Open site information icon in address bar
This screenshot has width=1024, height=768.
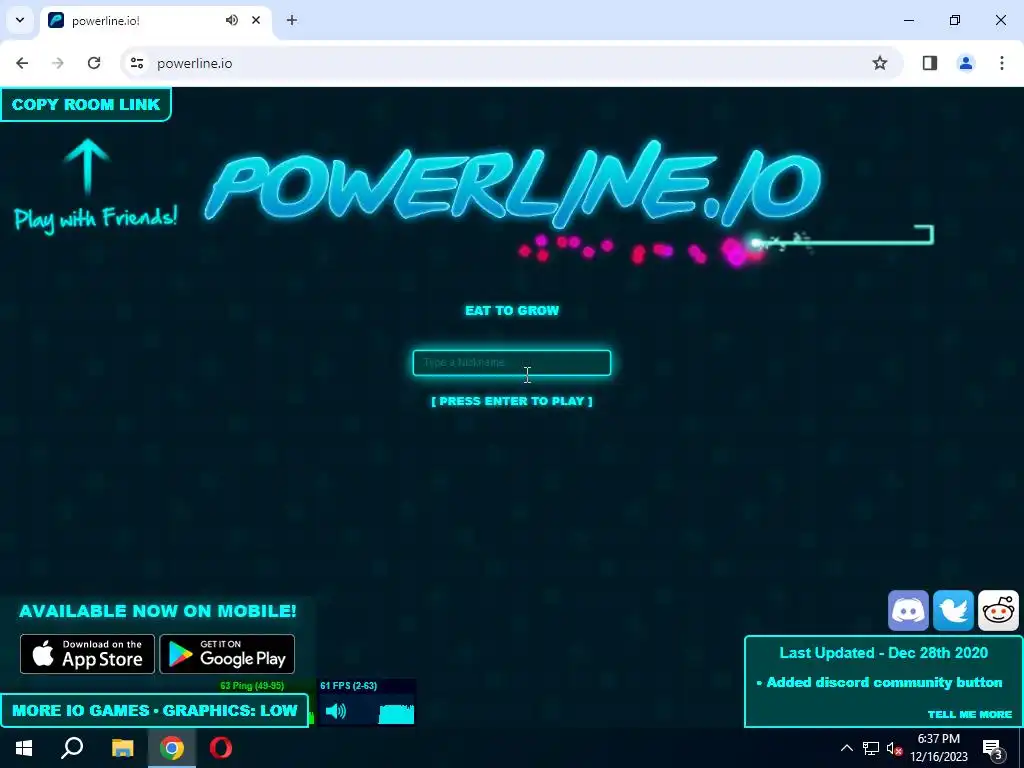tap(136, 63)
